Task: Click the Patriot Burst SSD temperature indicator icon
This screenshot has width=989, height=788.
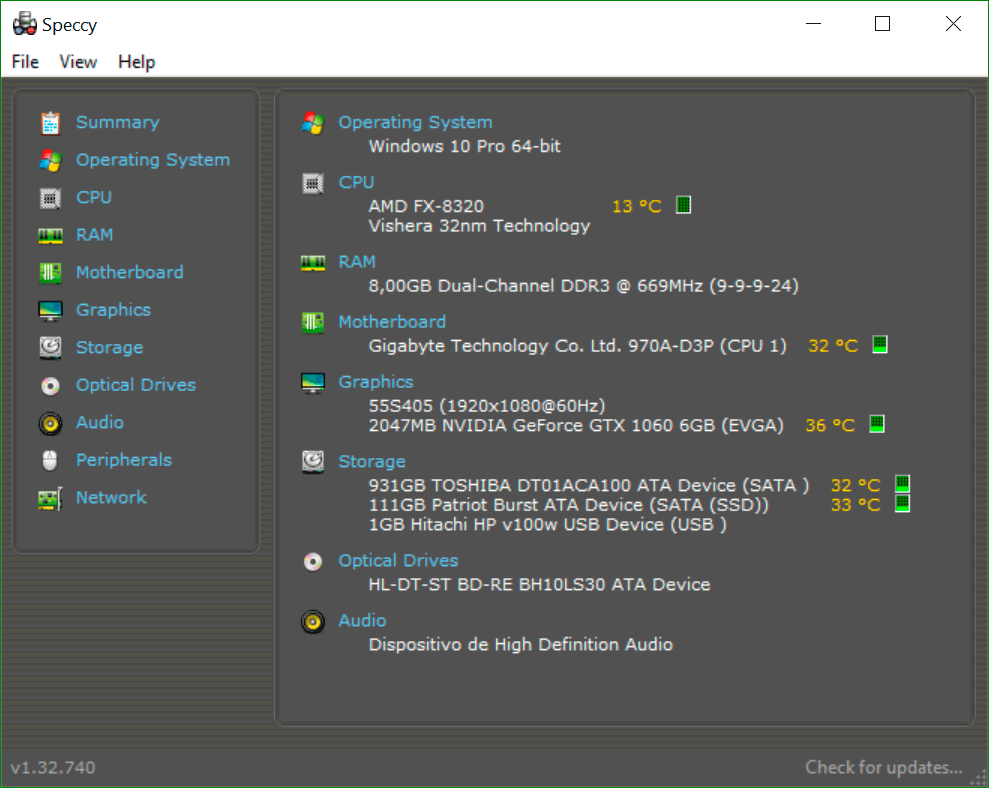Action: click(903, 503)
